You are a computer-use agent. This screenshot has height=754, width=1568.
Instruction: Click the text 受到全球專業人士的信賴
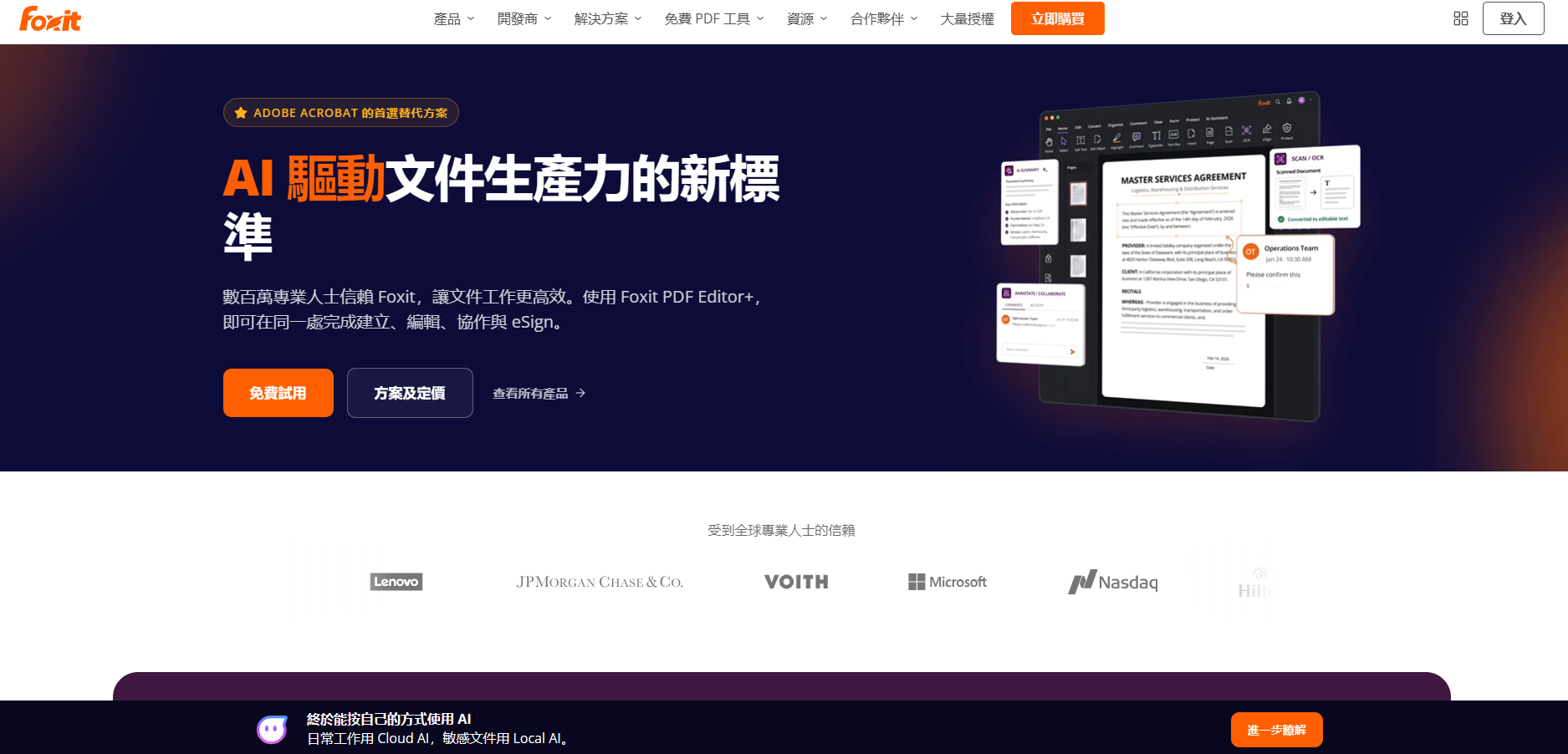coord(781,530)
